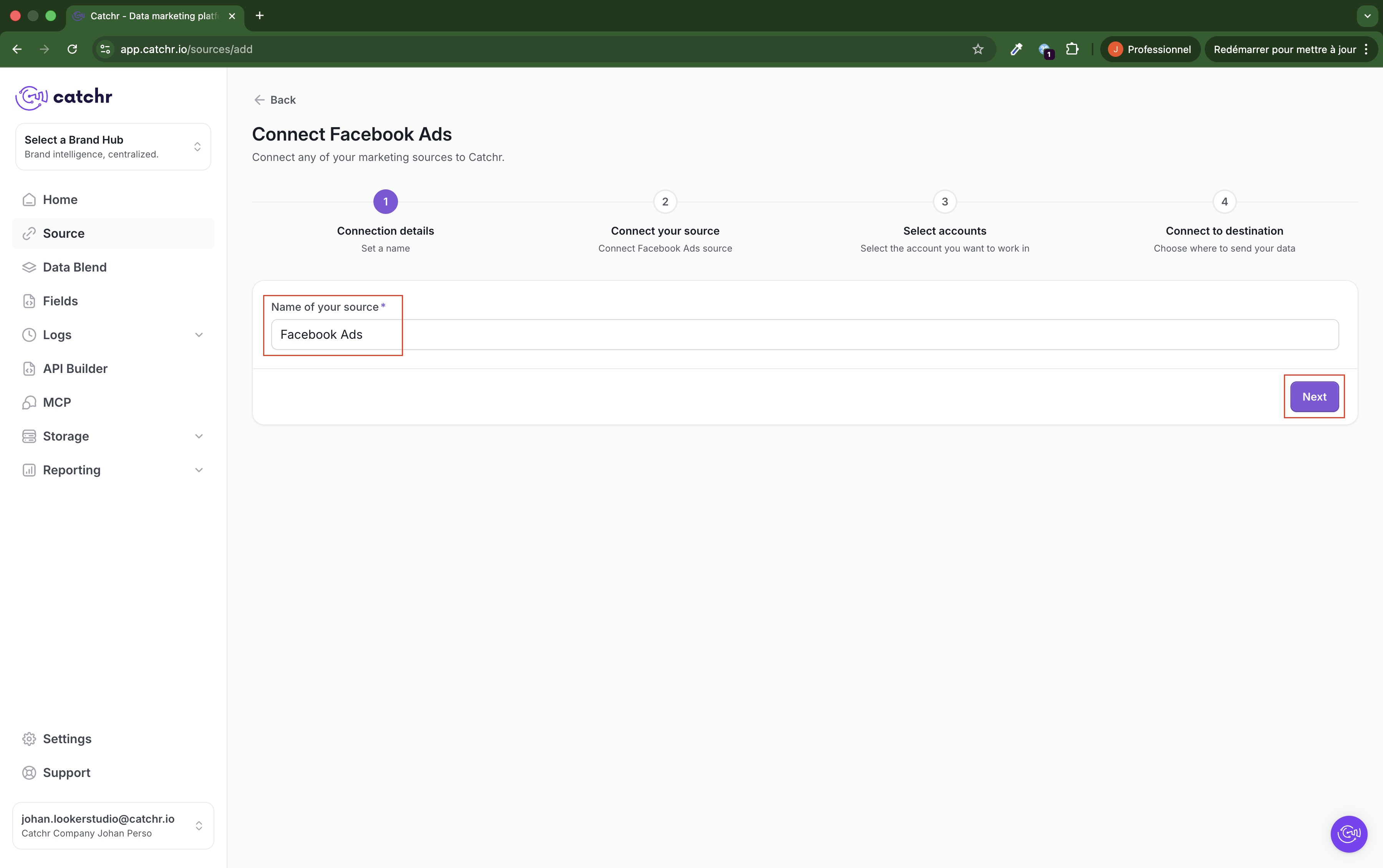Viewport: 1383px width, 868px height.
Task: Click the Catchr logo in the sidebar
Action: [64, 97]
